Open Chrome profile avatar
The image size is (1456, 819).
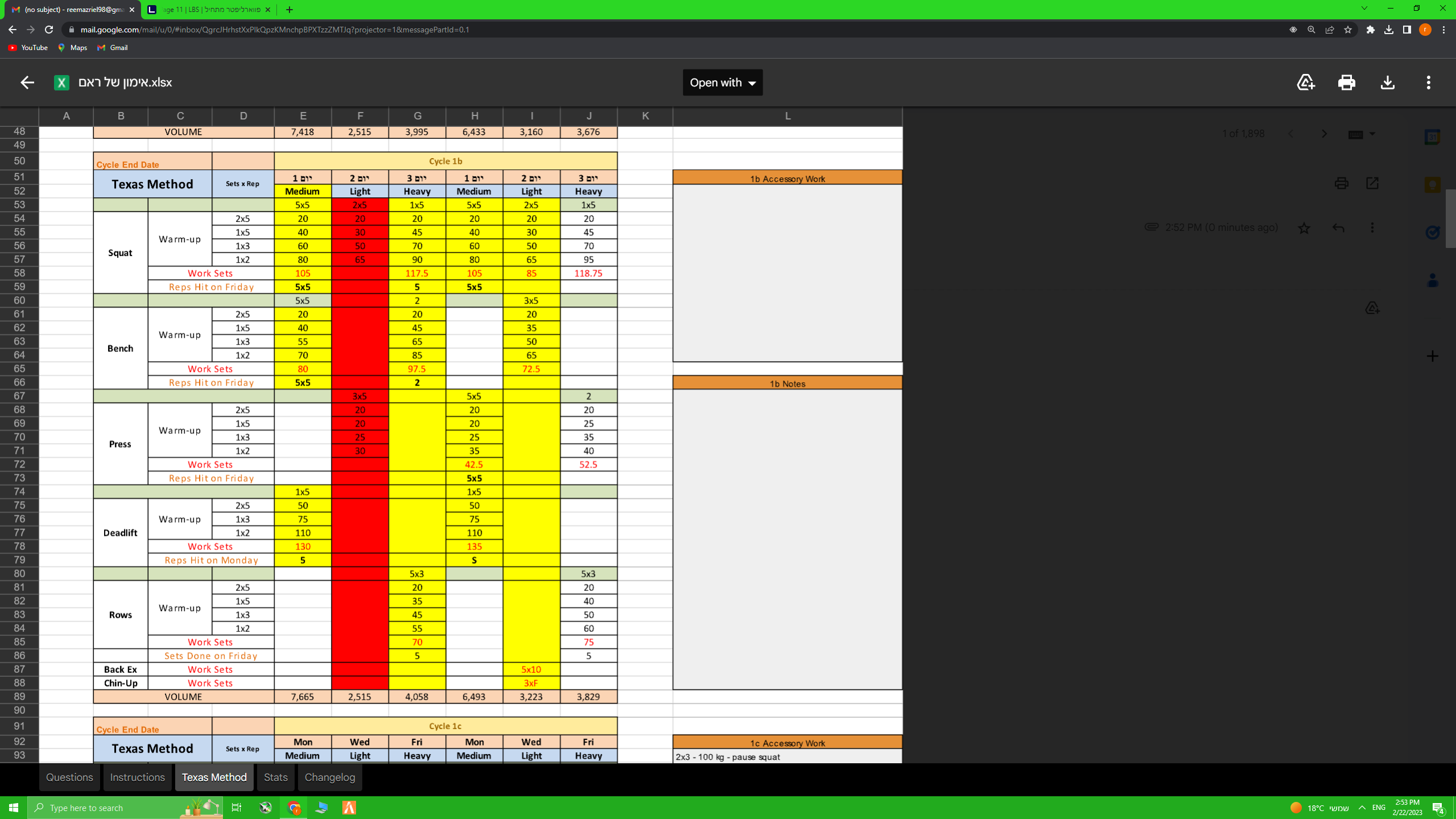pos(1425,30)
